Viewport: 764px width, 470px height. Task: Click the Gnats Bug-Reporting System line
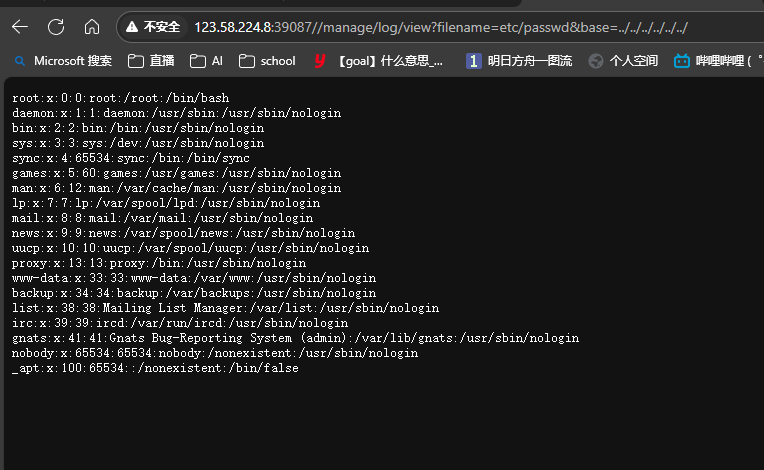pos(296,338)
